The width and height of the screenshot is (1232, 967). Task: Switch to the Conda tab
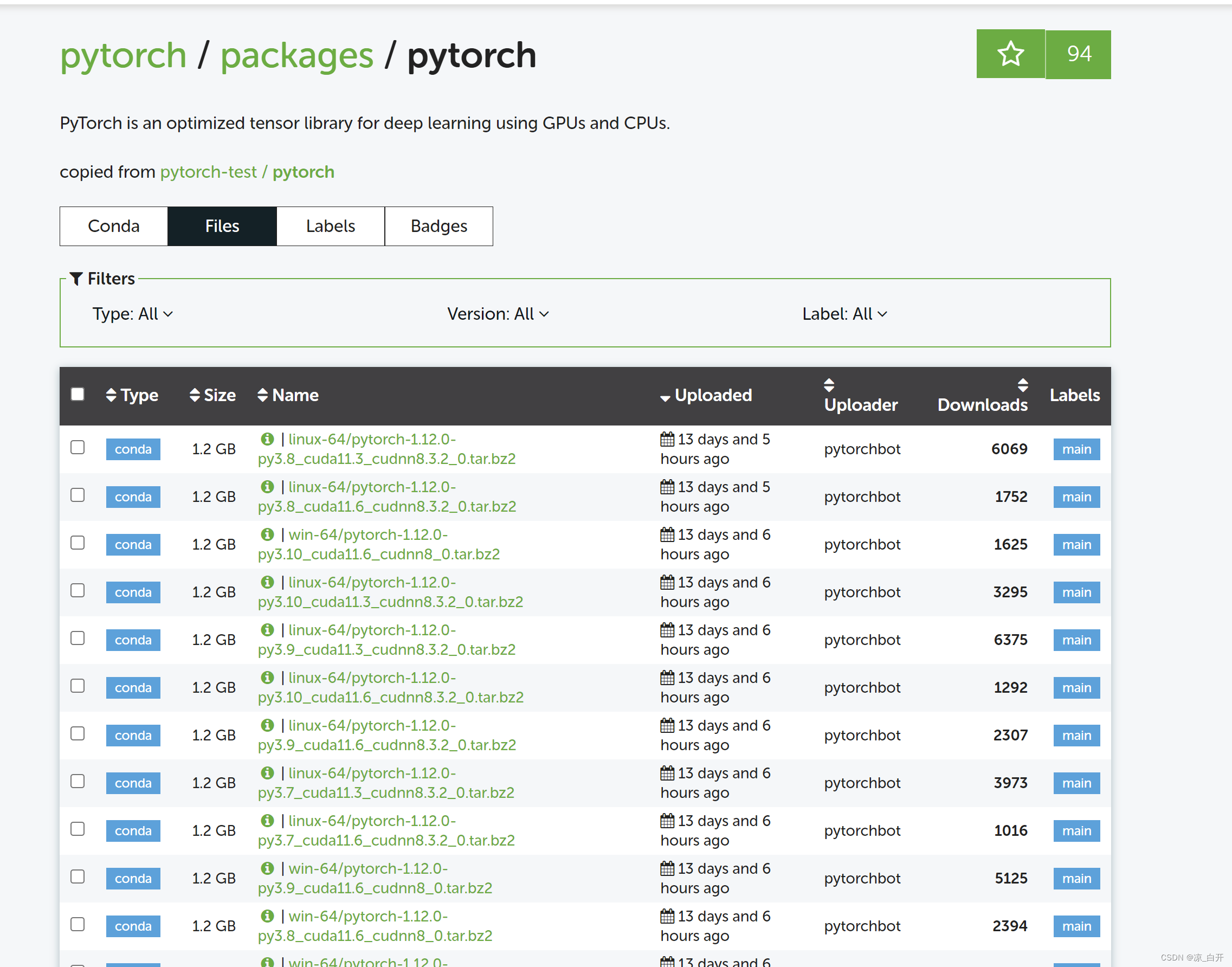(x=114, y=226)
